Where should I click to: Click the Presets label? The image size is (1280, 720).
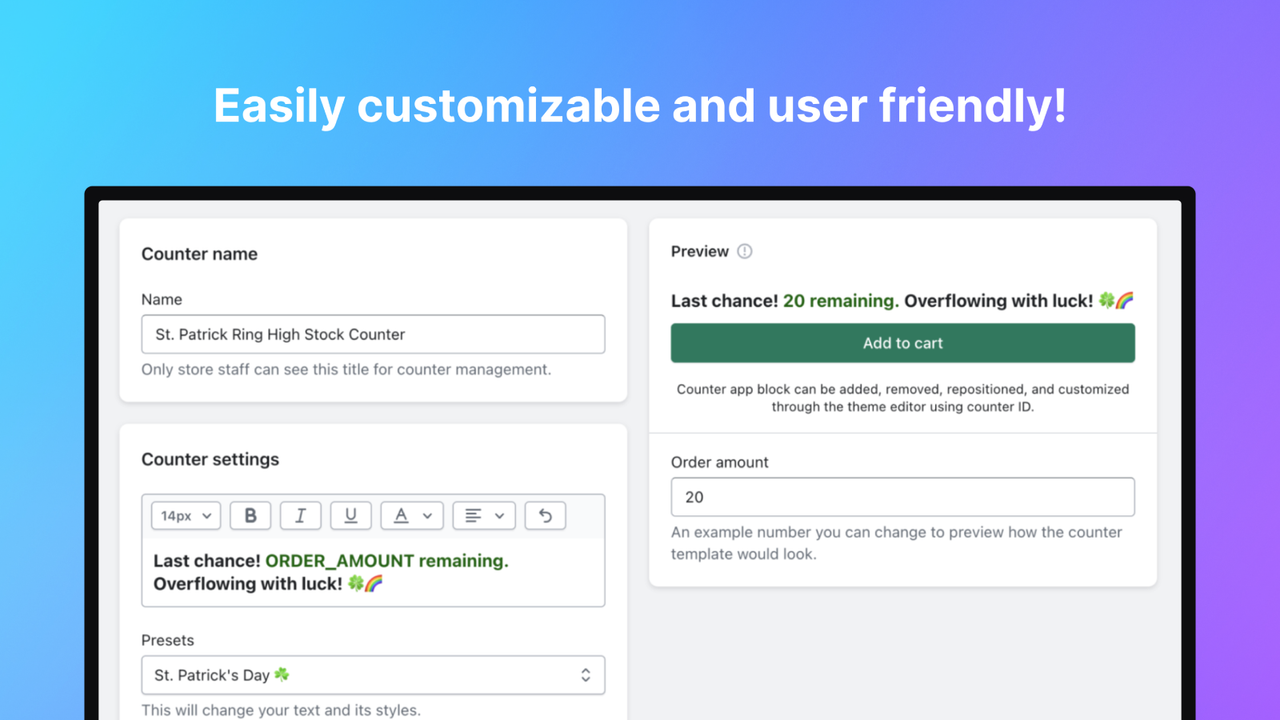click(168, 640)
